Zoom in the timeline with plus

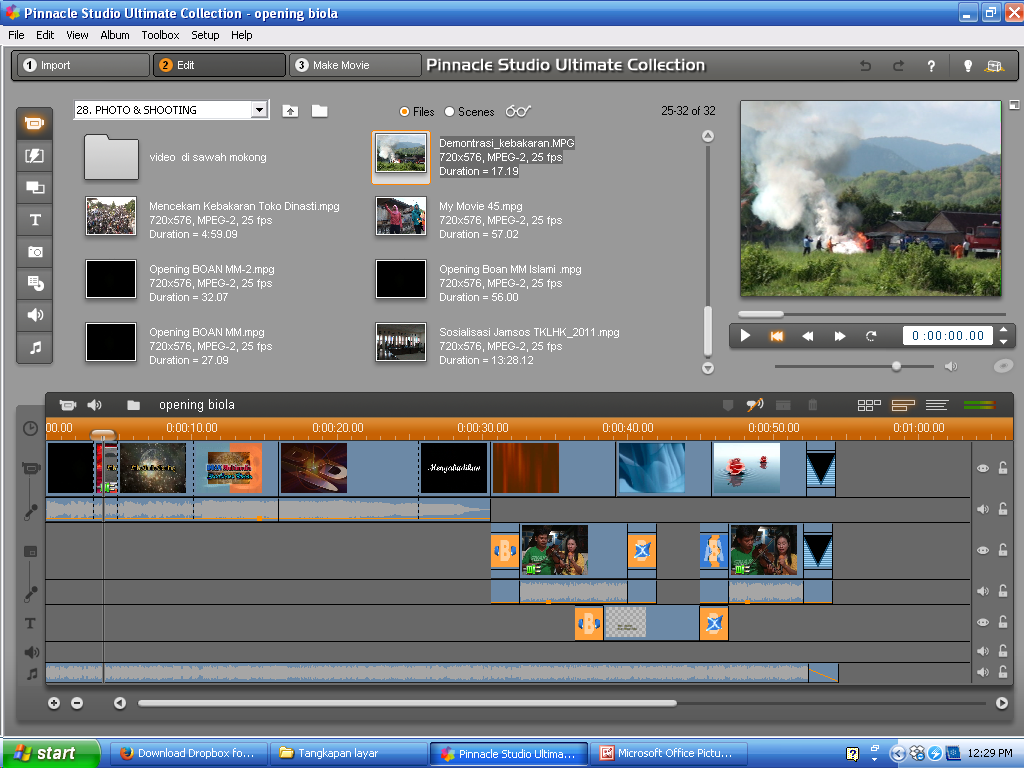coord(54,703)
